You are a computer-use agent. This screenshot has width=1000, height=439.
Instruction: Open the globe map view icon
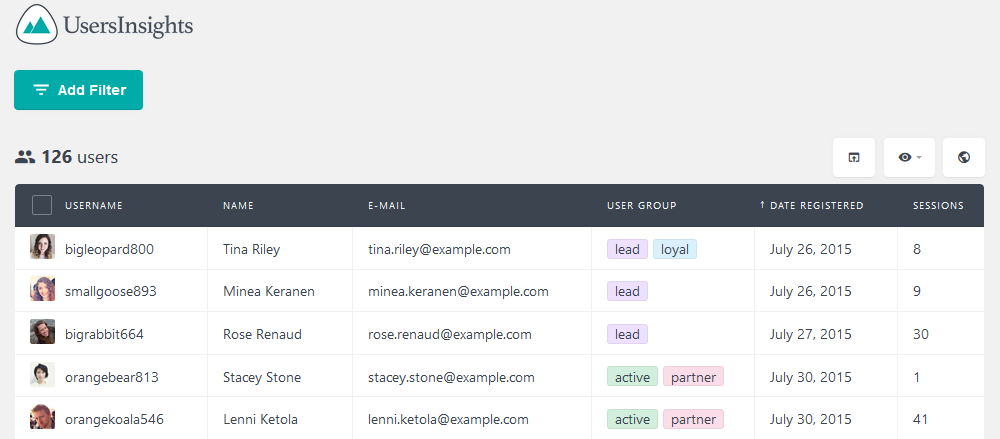(964, 158)
